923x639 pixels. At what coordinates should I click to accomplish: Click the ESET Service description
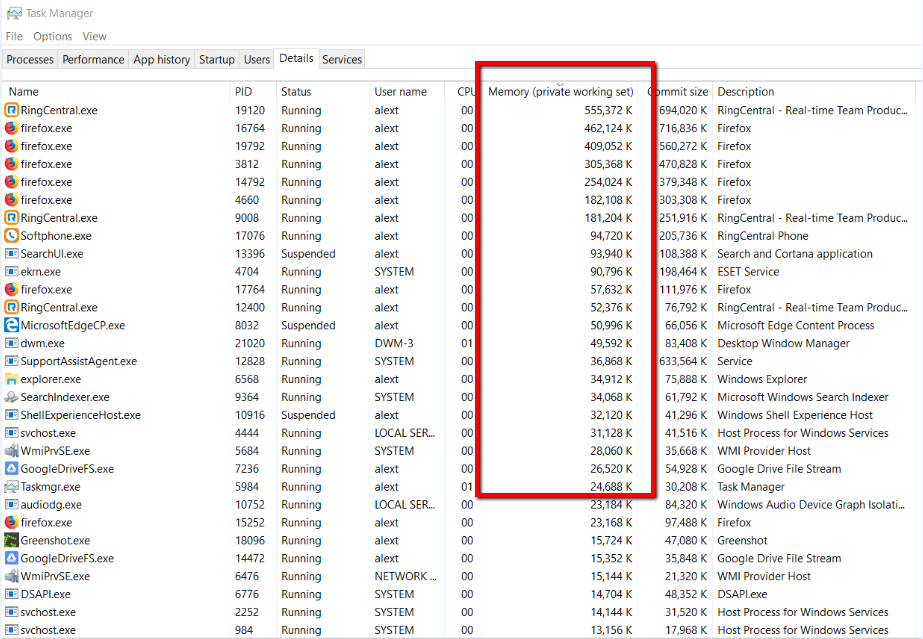click(x=748, y=271)
